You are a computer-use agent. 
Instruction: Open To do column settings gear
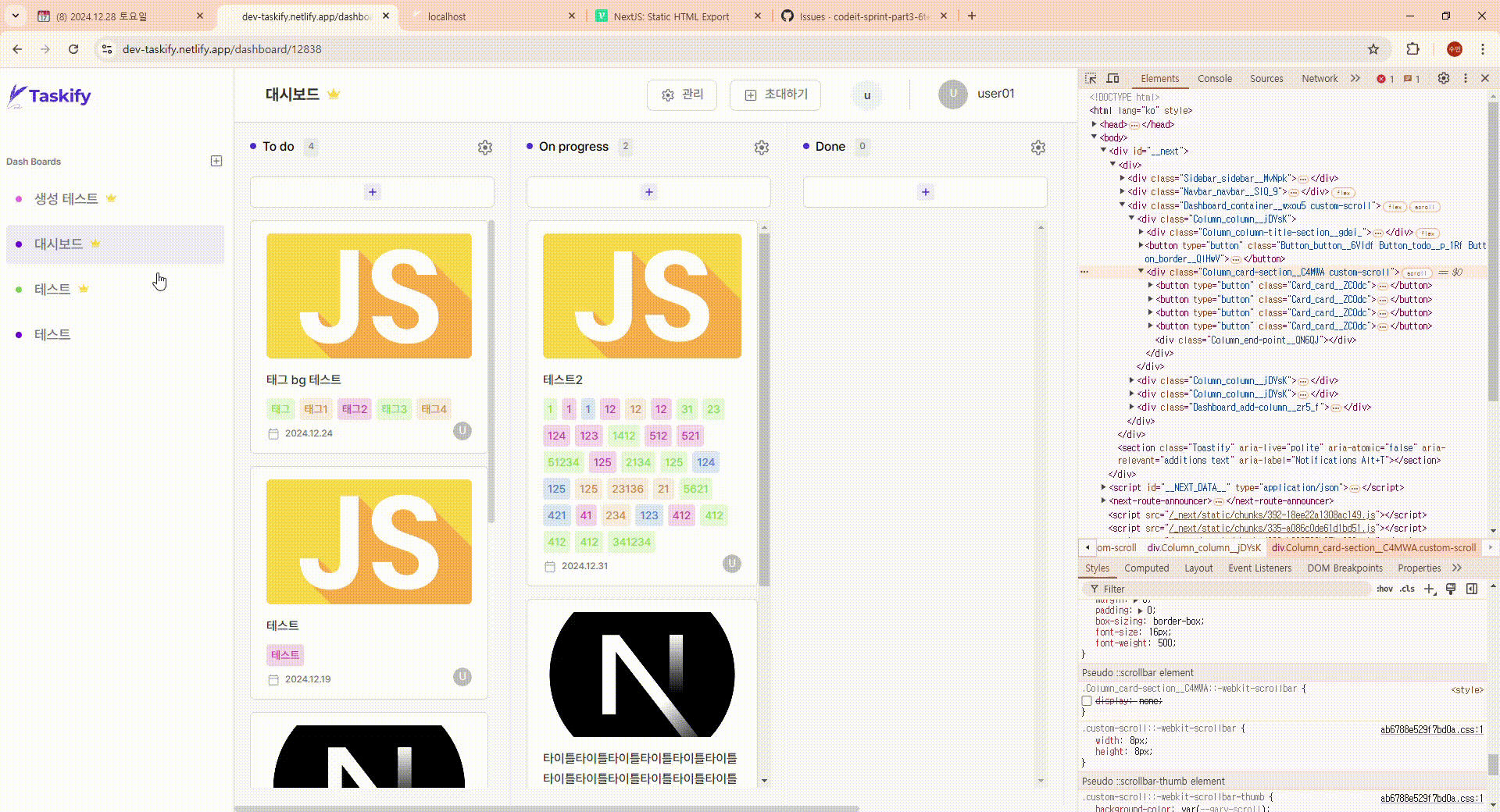(x=485, y=148)
